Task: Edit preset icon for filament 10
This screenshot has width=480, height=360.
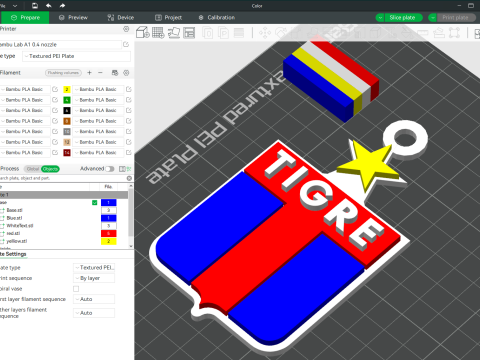Action: tap(129, 131)
